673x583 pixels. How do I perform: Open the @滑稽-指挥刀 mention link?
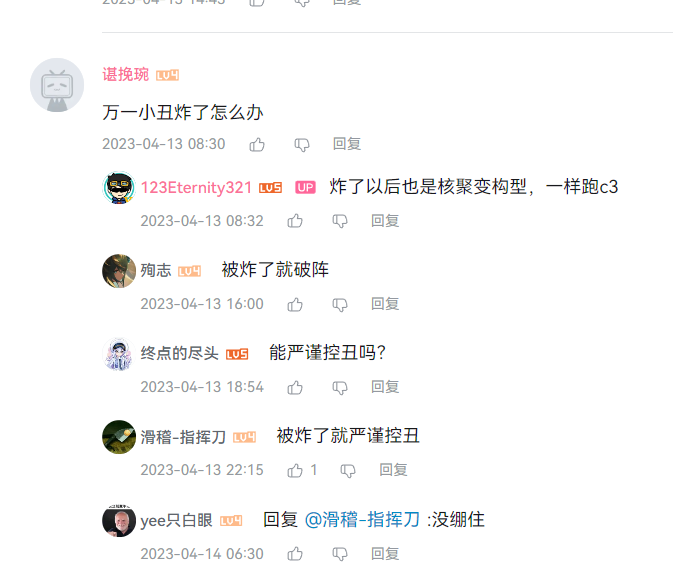(362, 520)
